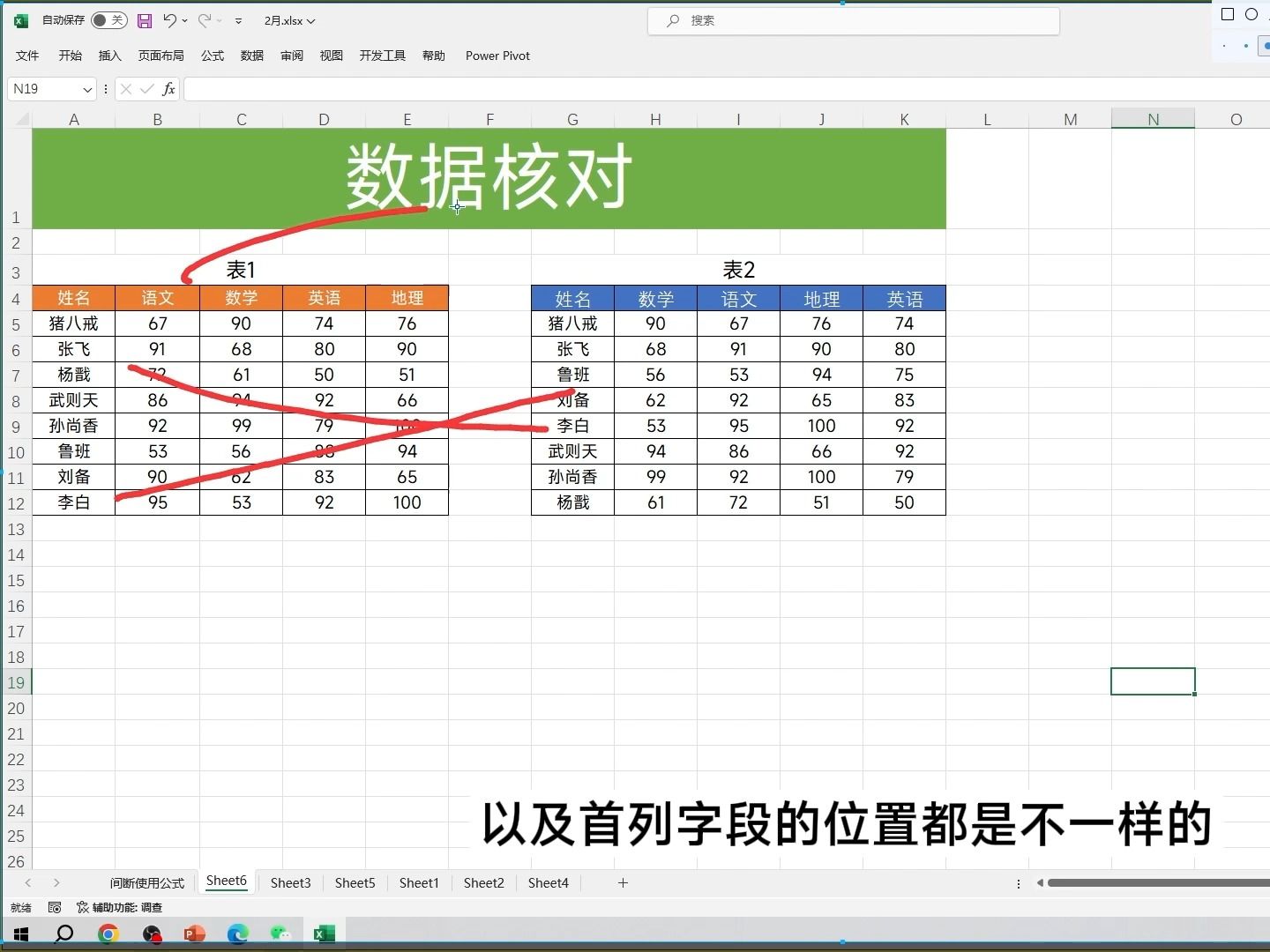Switch to the Power Pivot ribbon tab
The image size is (1270, 952).
(x=497, y=56)
